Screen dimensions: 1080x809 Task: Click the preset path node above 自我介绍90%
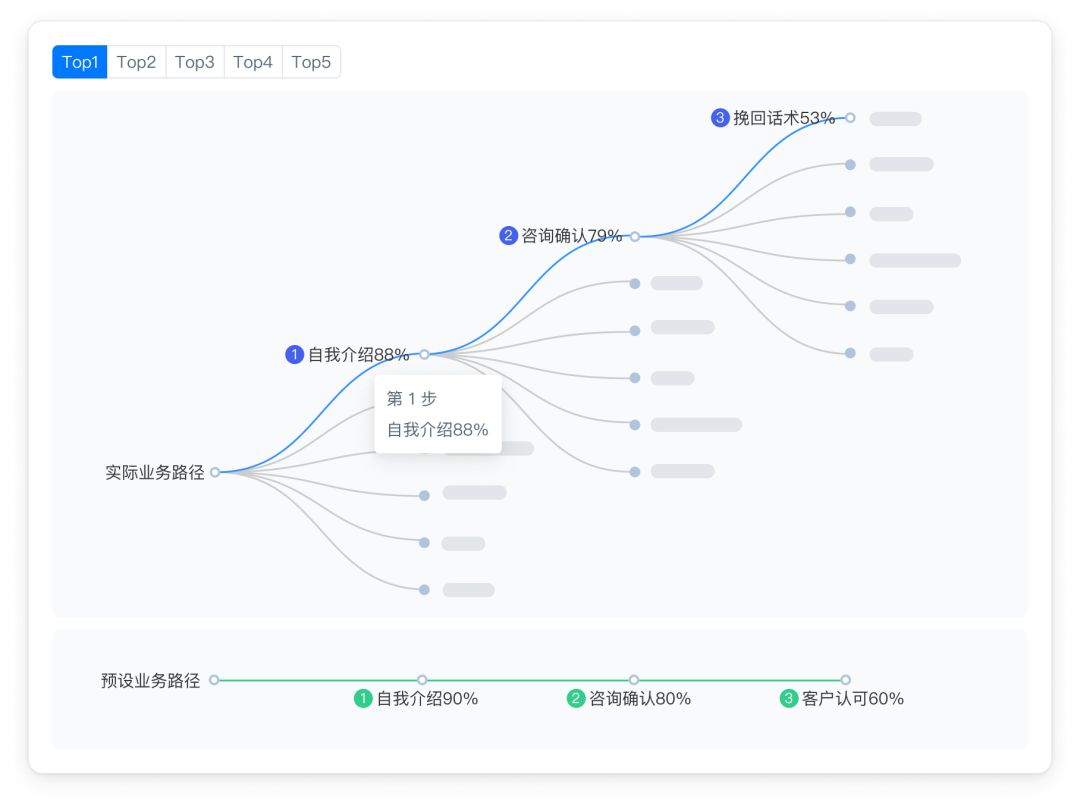422,680
